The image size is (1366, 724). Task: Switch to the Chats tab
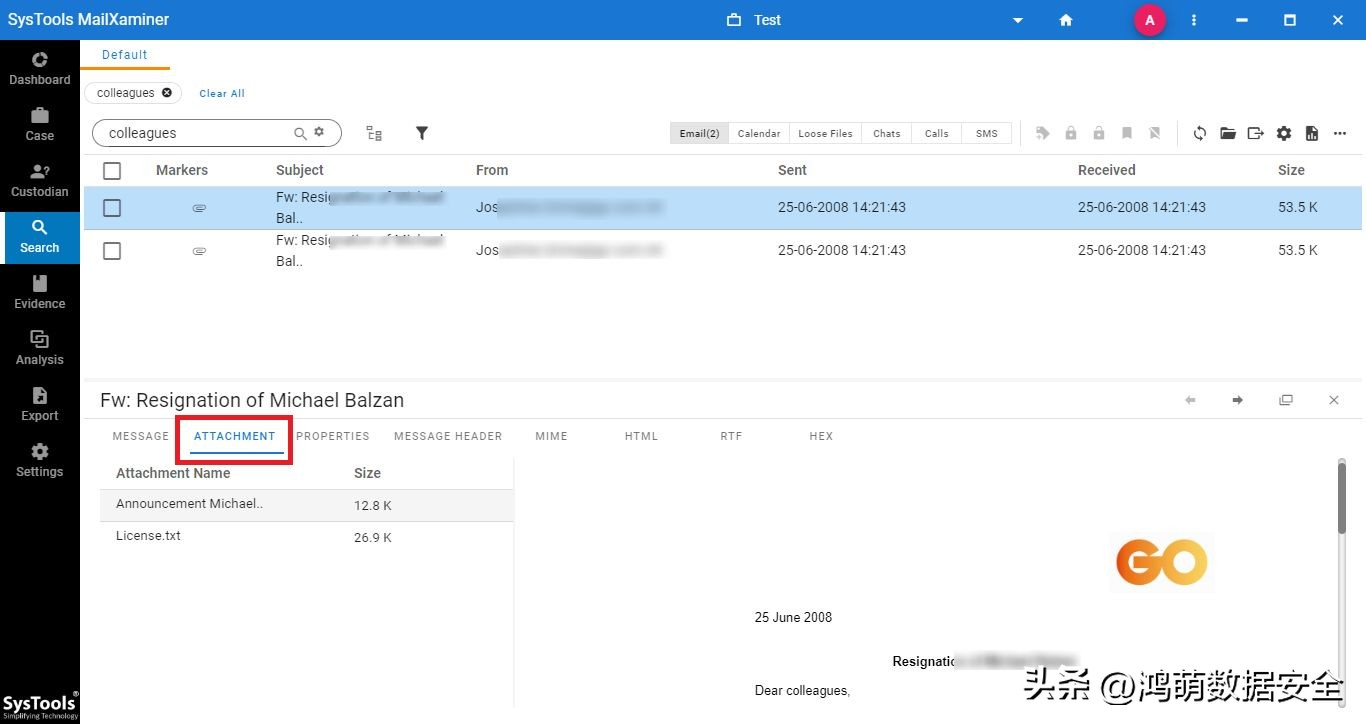pos(887,133)
